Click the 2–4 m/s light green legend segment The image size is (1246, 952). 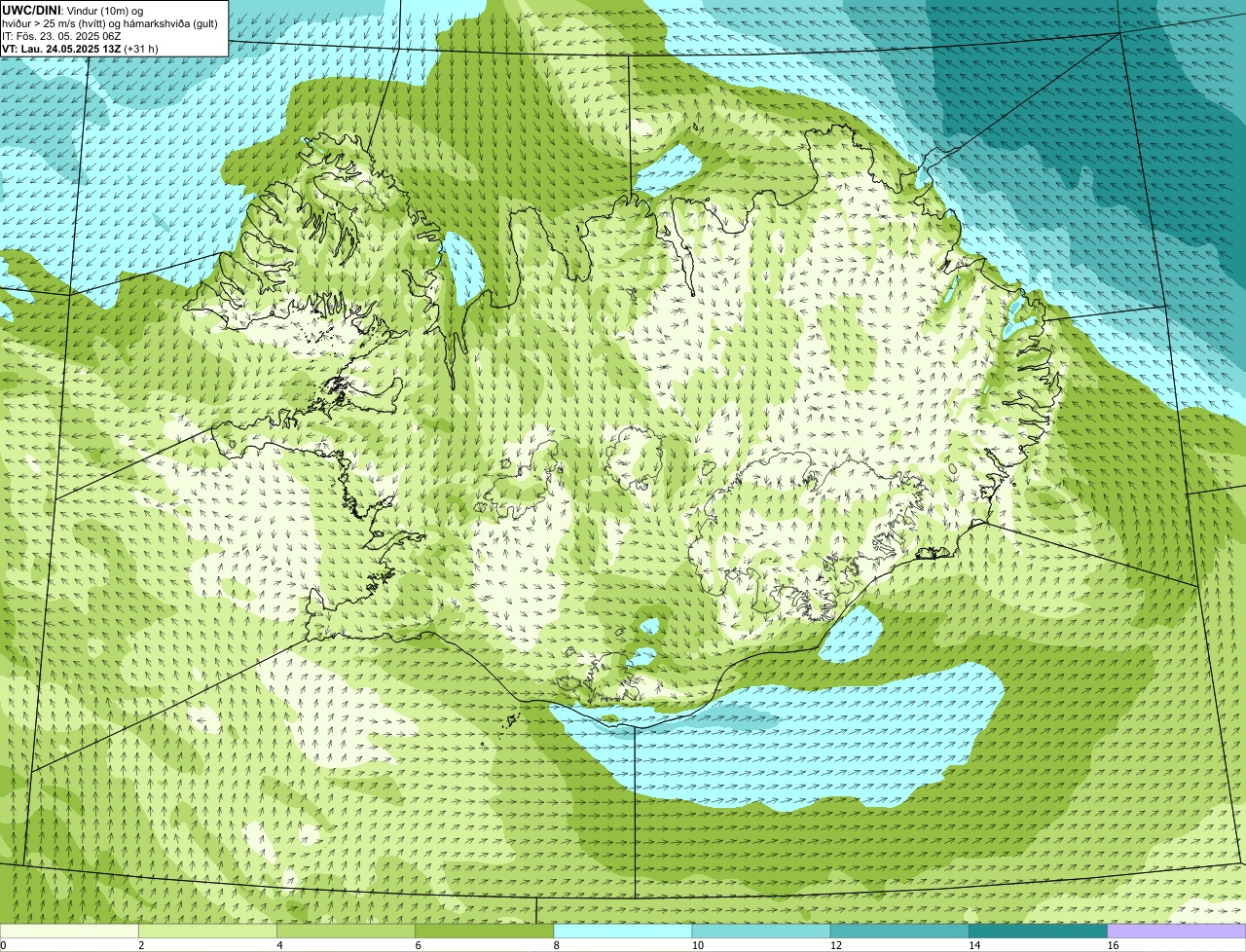pyautogui.click(x=208, y=931)
